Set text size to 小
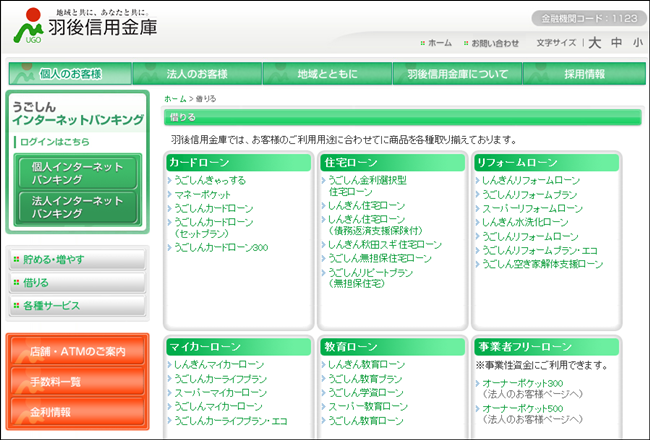This screenshot has height=440, width=650. pyautogui.click(x=638, y=43)
